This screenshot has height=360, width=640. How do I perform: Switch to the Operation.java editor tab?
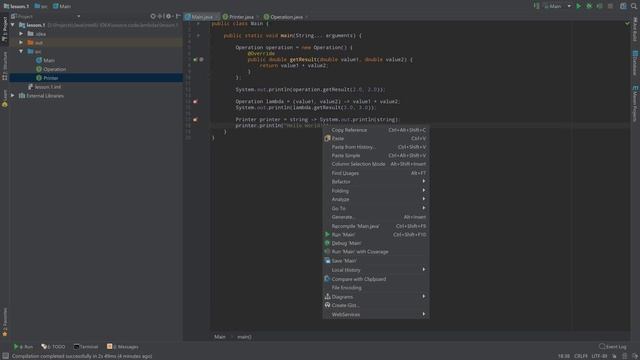(x=286, y=17)
